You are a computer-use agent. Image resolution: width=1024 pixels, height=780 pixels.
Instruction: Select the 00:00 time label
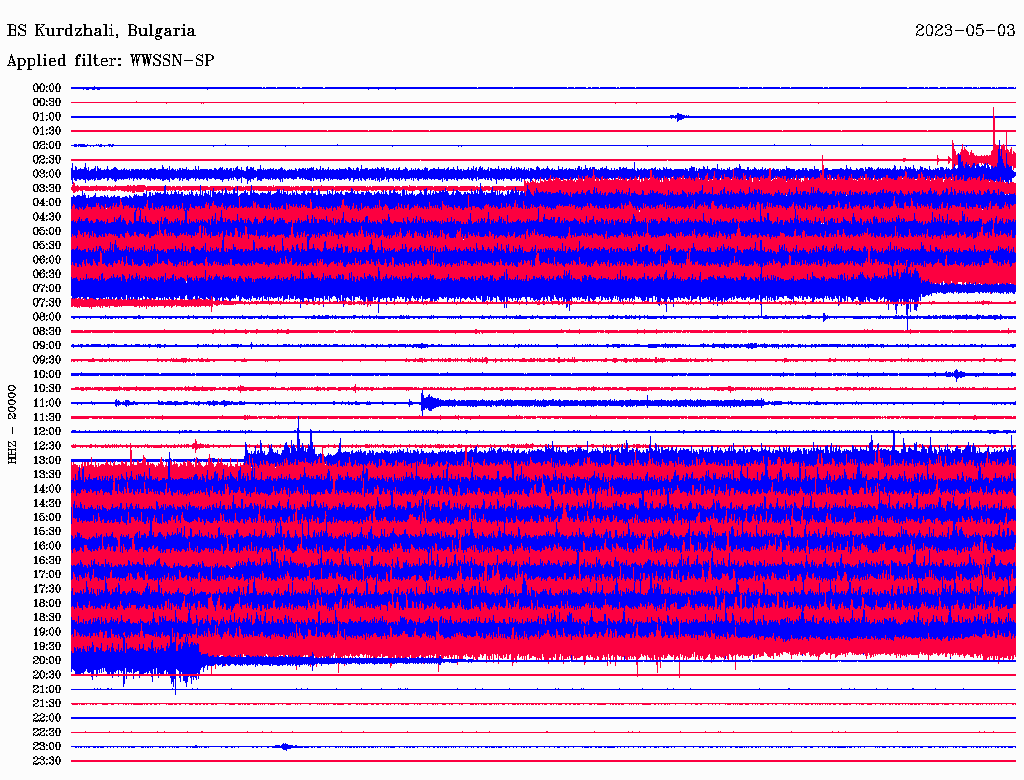(x=47, y=88)
